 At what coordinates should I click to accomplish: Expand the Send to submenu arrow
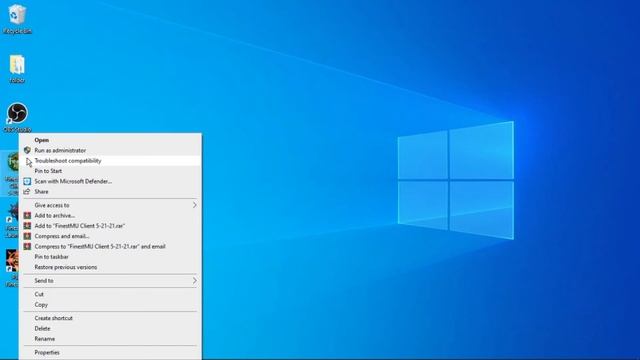(195, 280)
